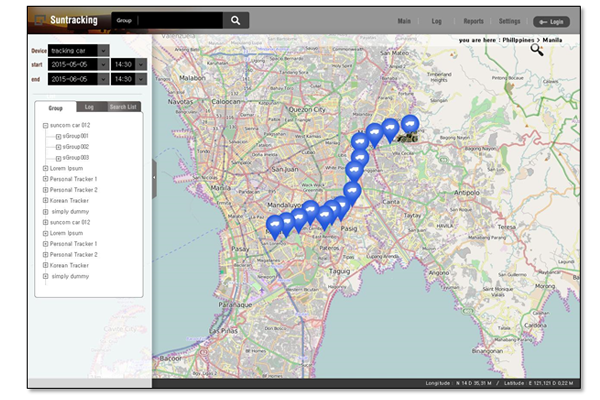Switch to the Log tab in side panel
This screenshot has width=600, height=400.
point(89,107)
